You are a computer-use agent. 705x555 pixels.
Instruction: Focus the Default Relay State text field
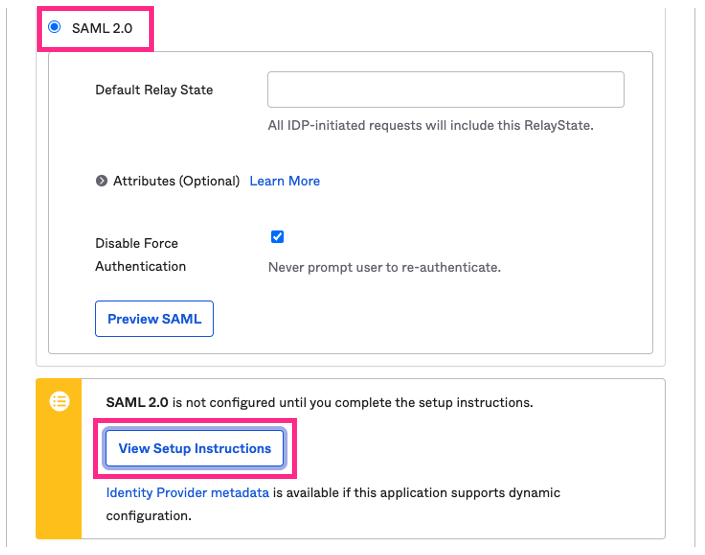coord(445,89)
